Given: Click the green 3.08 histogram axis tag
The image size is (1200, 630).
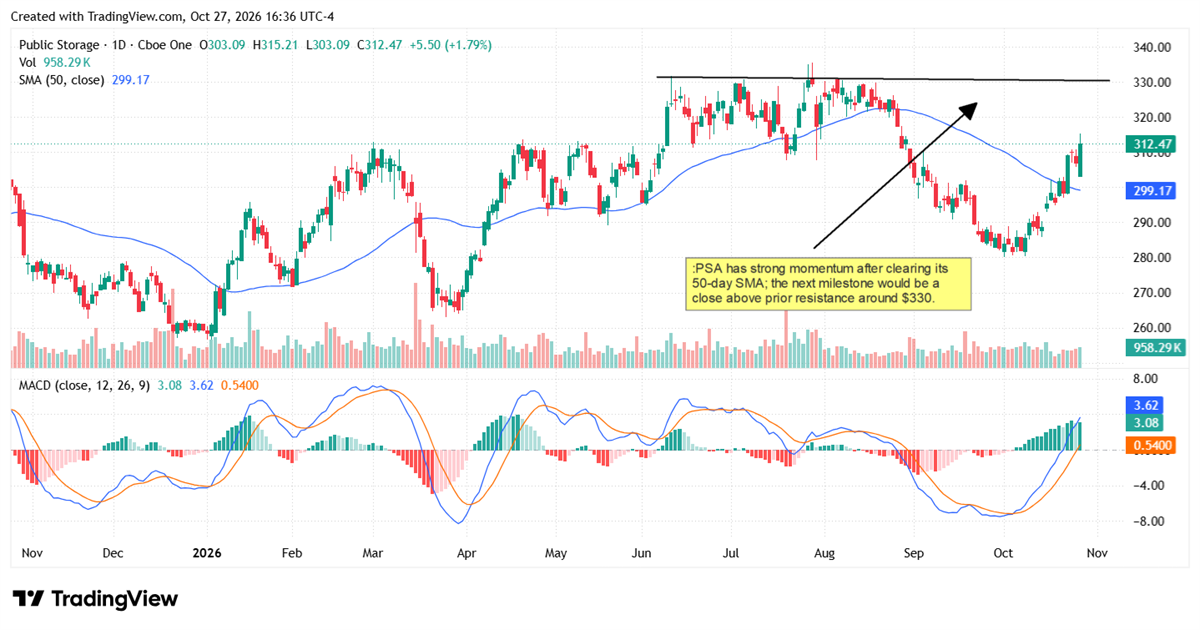Looking at the screenshot, I should [1147, 424].
